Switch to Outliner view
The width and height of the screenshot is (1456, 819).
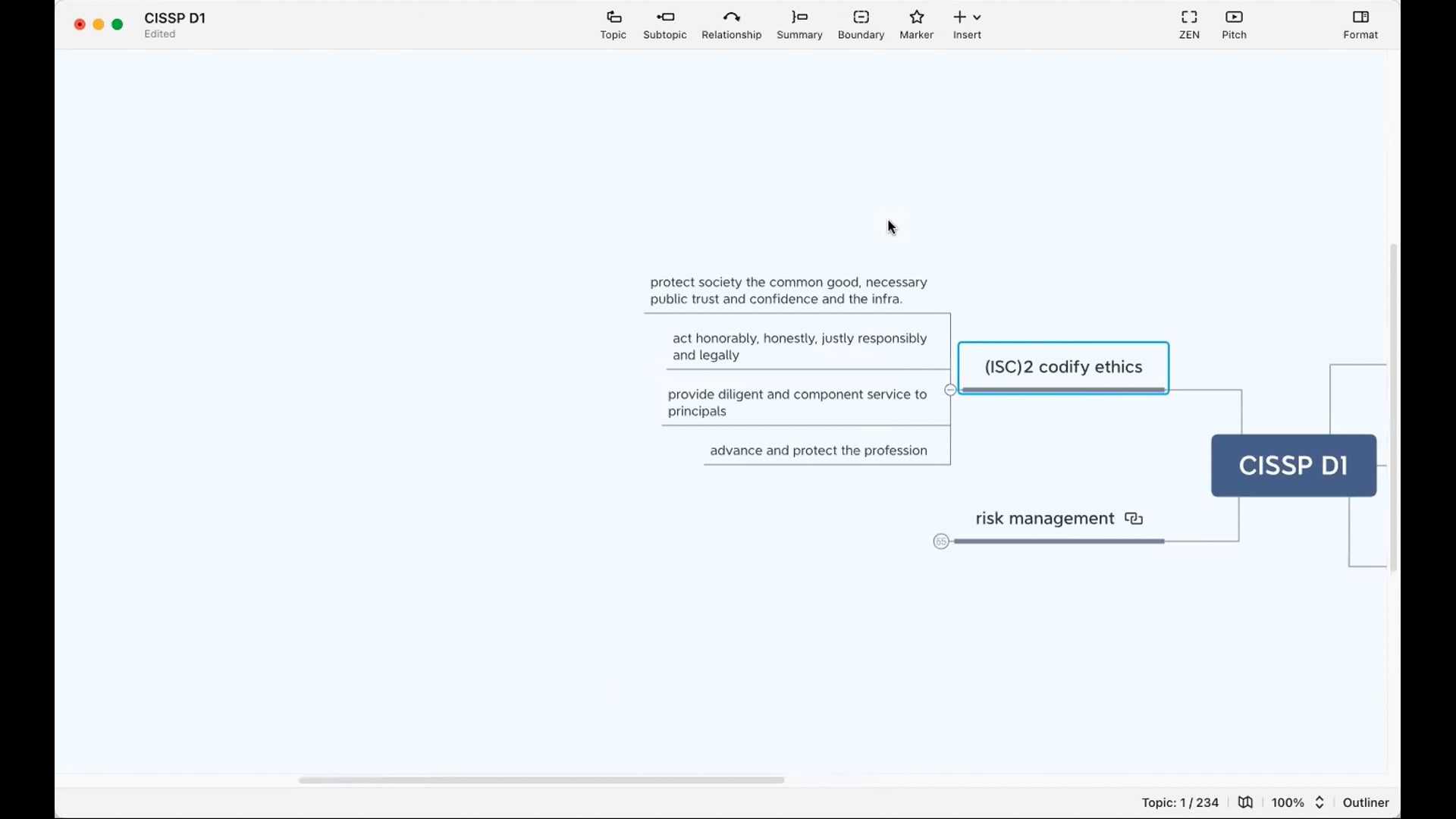point(1366,802)
